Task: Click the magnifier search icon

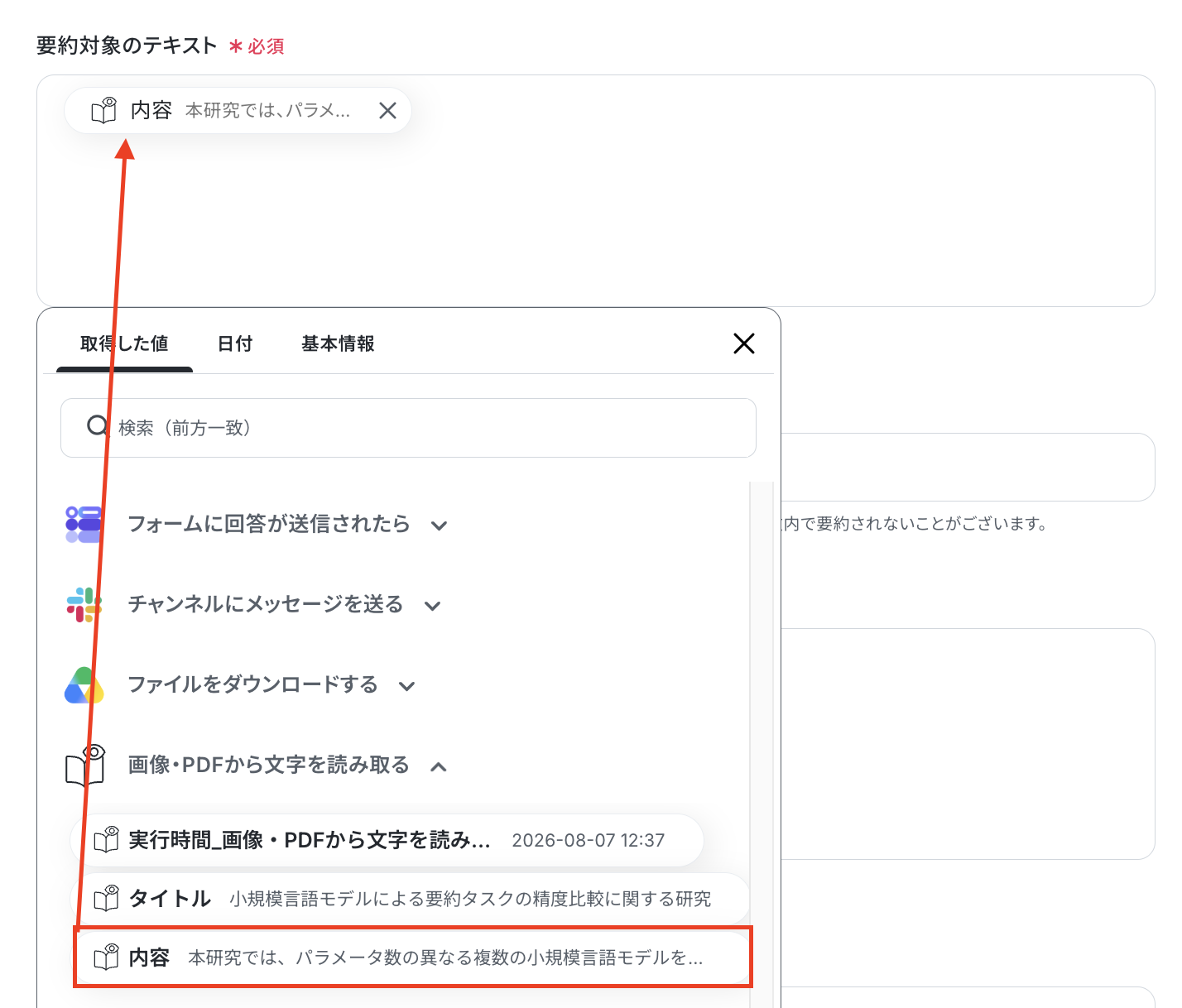Action: point(98,426)
